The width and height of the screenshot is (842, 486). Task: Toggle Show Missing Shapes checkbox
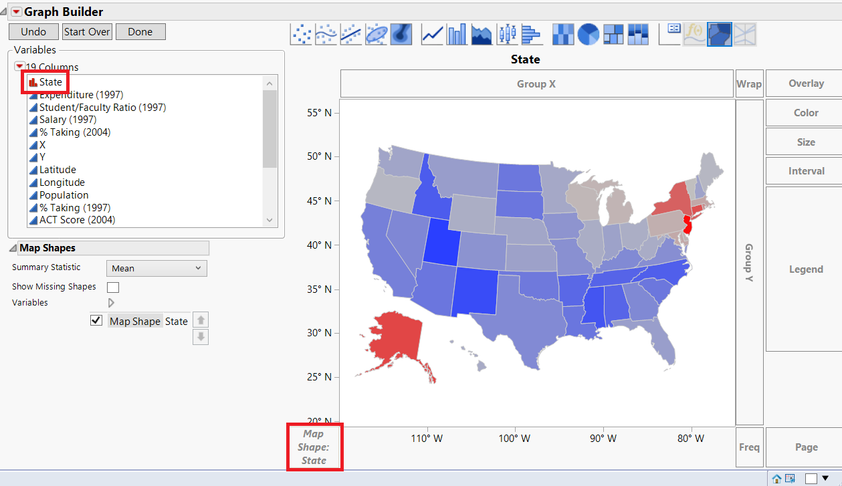pyautogui.click(x=113, y=287)
